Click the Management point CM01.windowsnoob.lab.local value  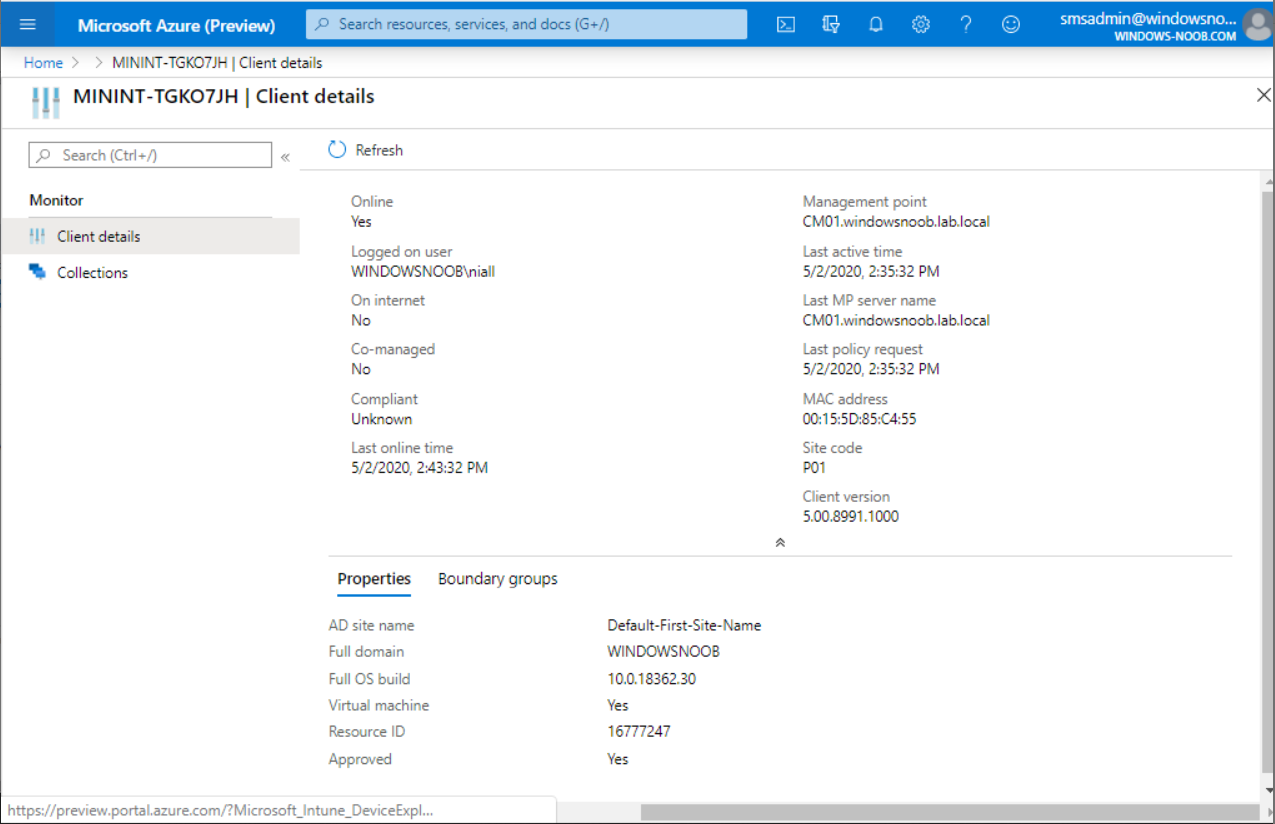coord(896,222)
